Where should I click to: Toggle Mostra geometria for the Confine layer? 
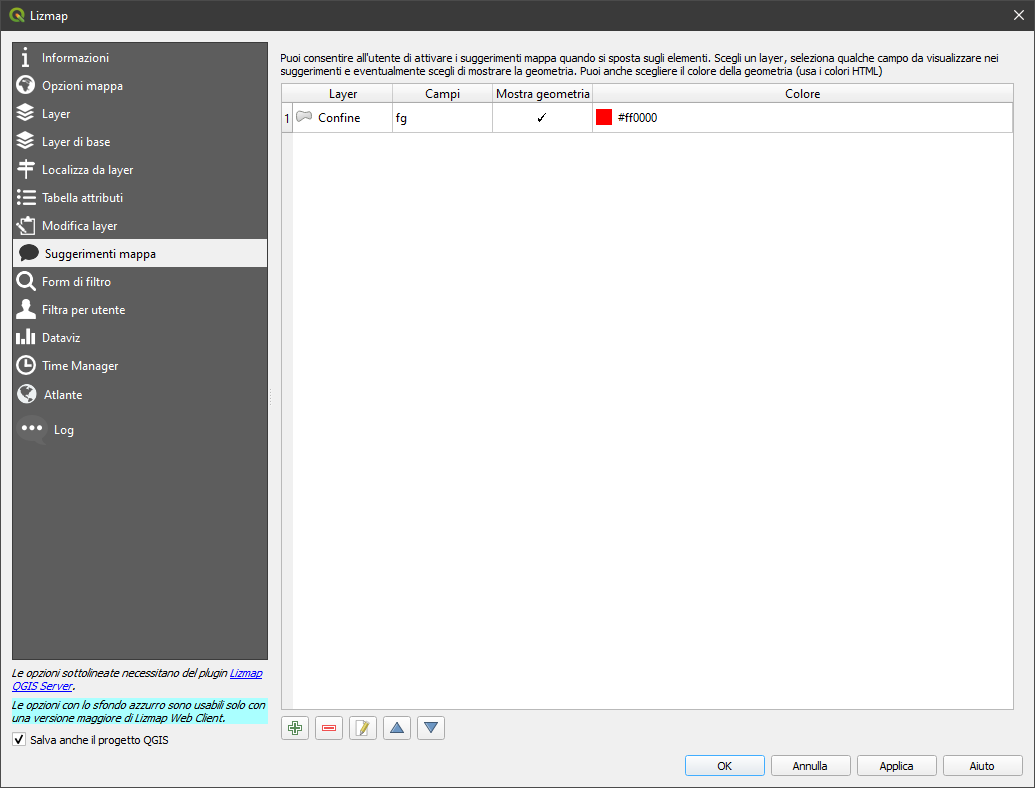pos(541,117)
